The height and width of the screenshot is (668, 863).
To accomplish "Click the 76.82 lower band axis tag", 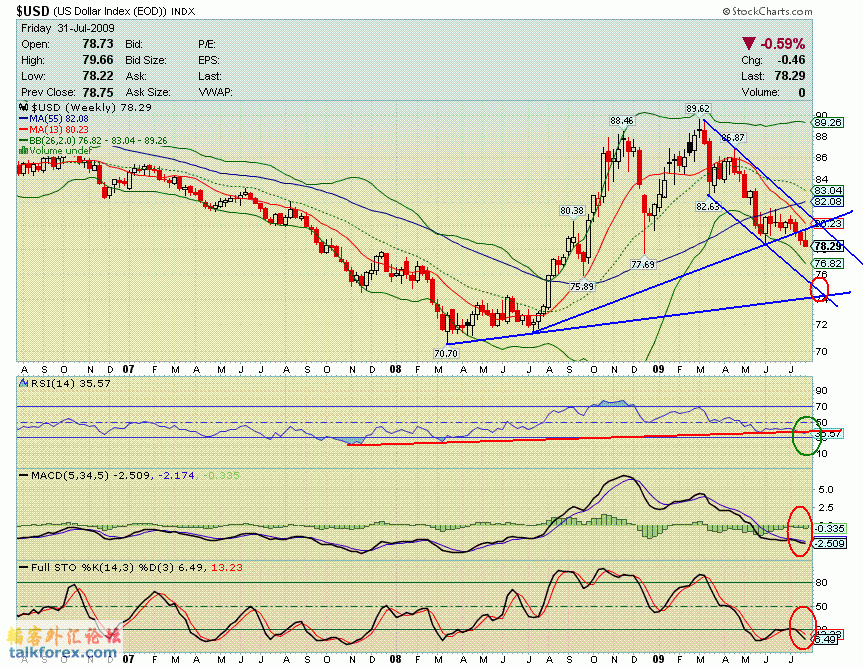I will (x=828, y=264).
